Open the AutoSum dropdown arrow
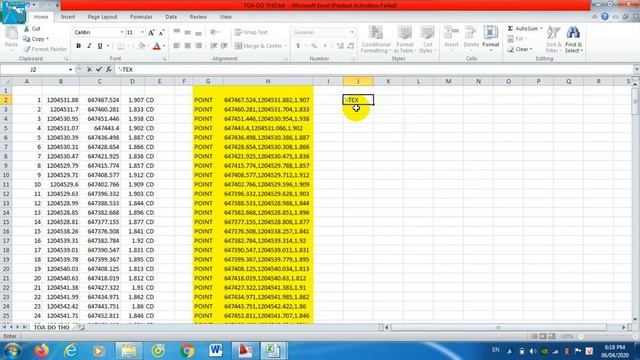 pyautogui.click(x=541, y=29)
